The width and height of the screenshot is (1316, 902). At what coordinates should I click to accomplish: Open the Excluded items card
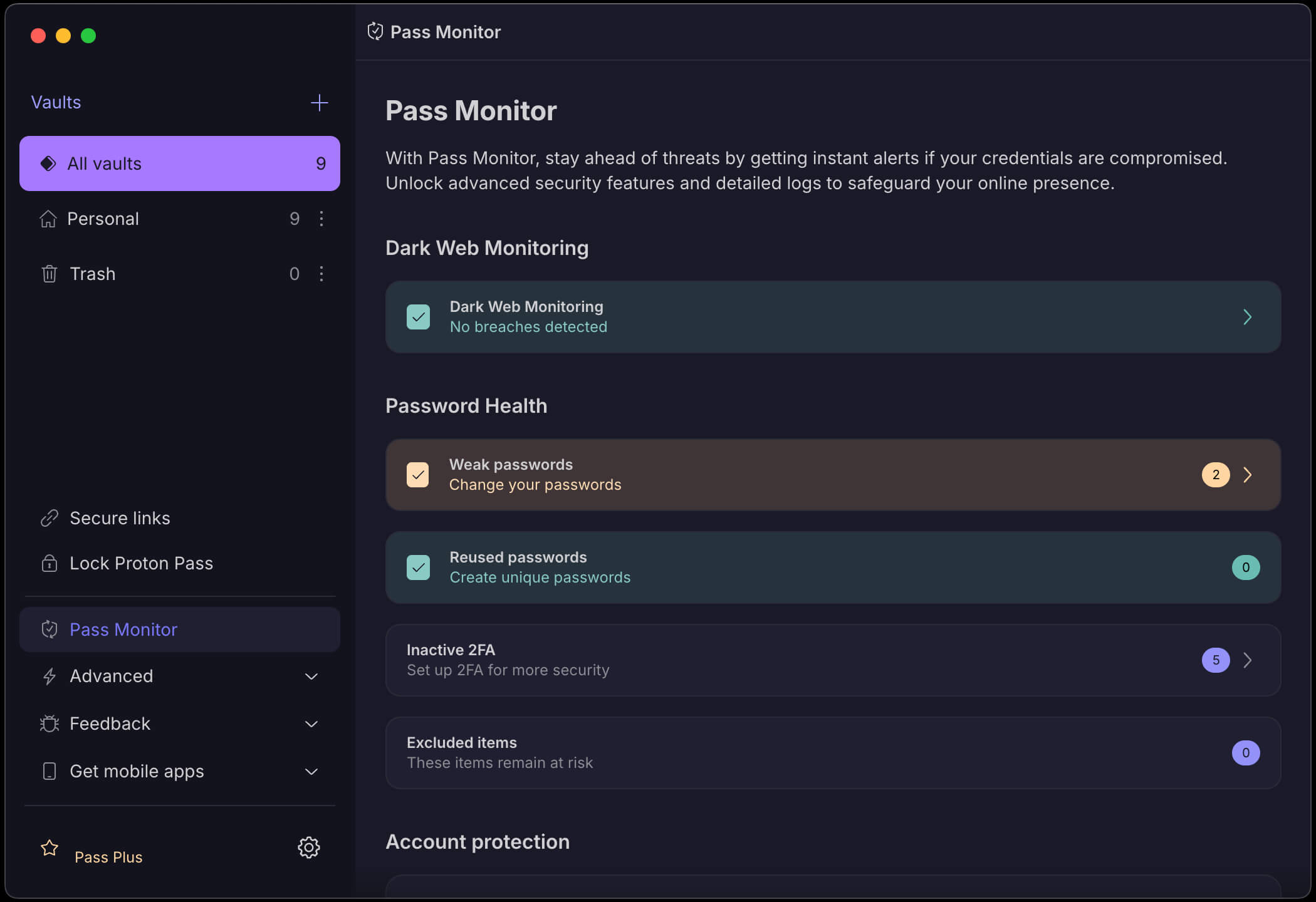[x=833, y=753]
